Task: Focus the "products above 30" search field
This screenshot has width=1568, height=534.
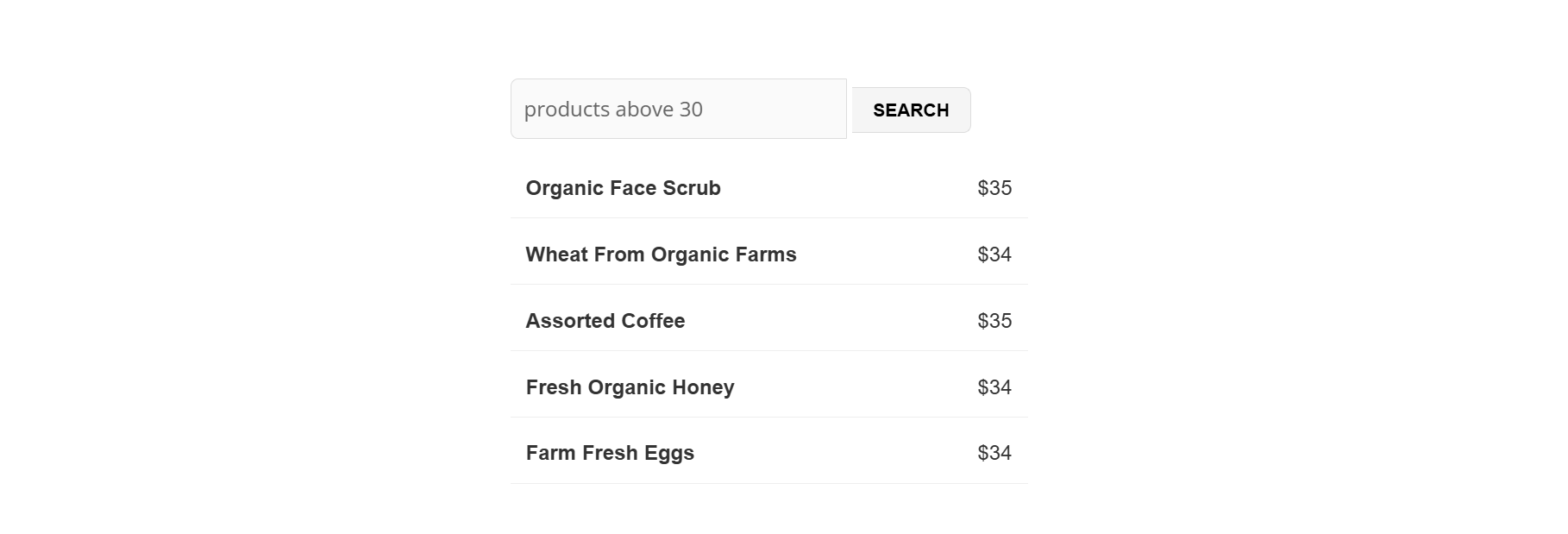Action: coord(678,110)
